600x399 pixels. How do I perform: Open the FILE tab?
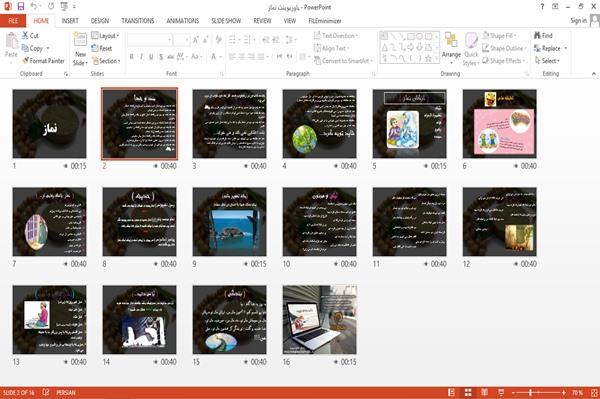(x=13, y=21)
